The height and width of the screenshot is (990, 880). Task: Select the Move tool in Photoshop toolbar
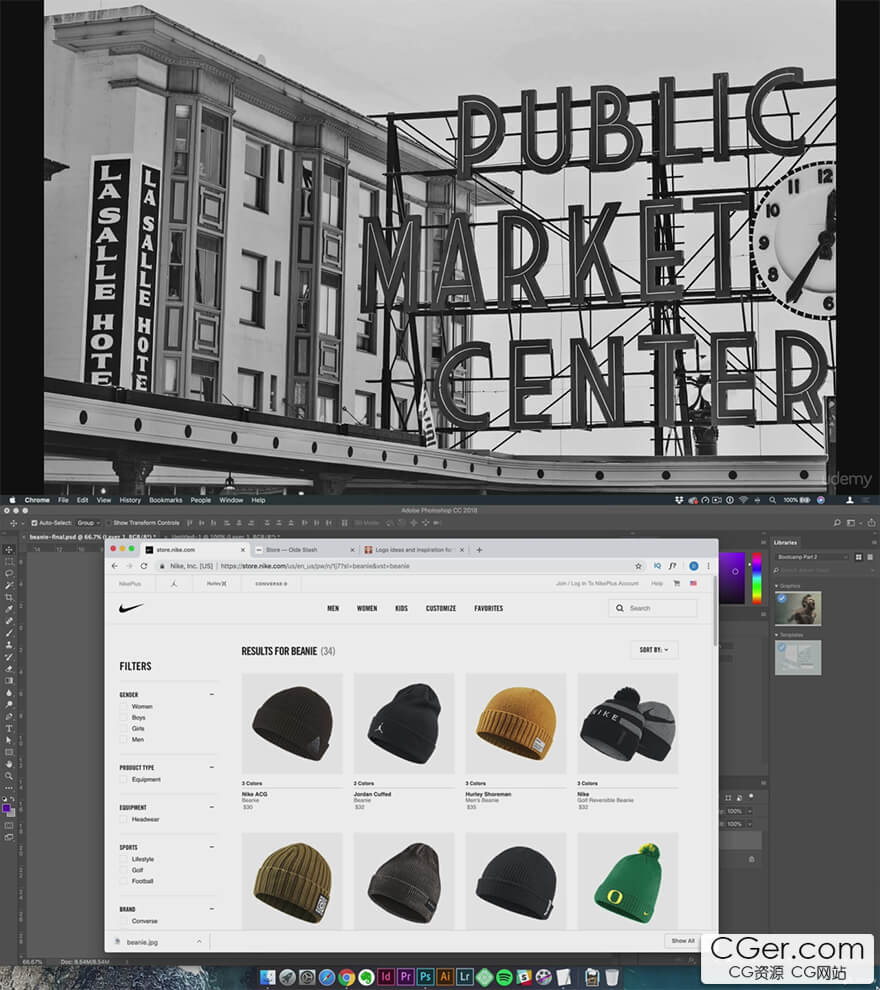pyautogui.click(x=9, y=549)
